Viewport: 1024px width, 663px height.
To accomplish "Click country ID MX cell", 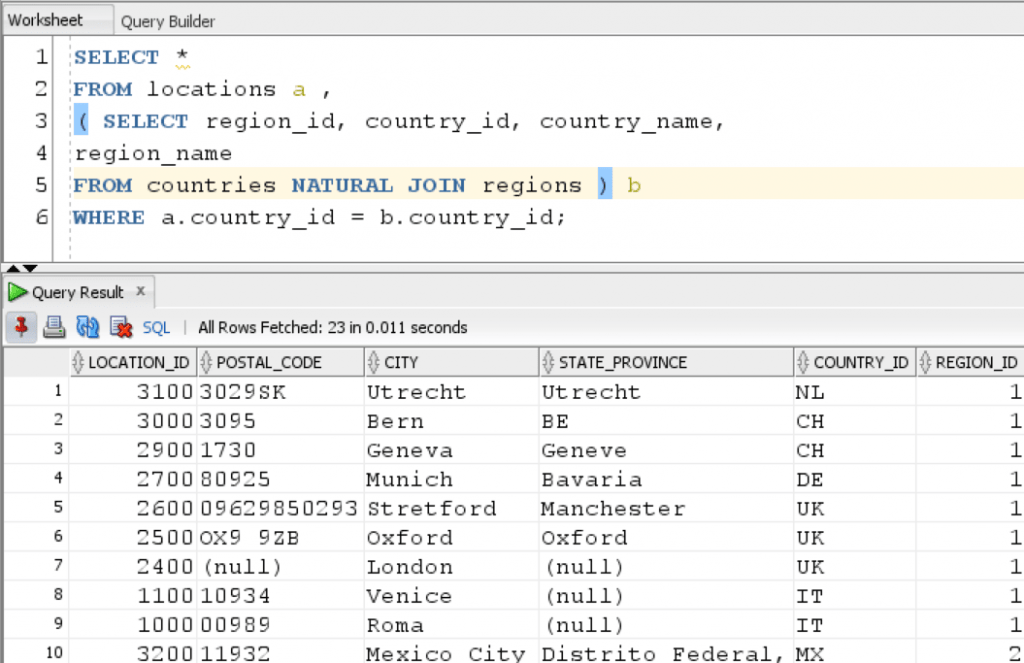I will 855,653.
